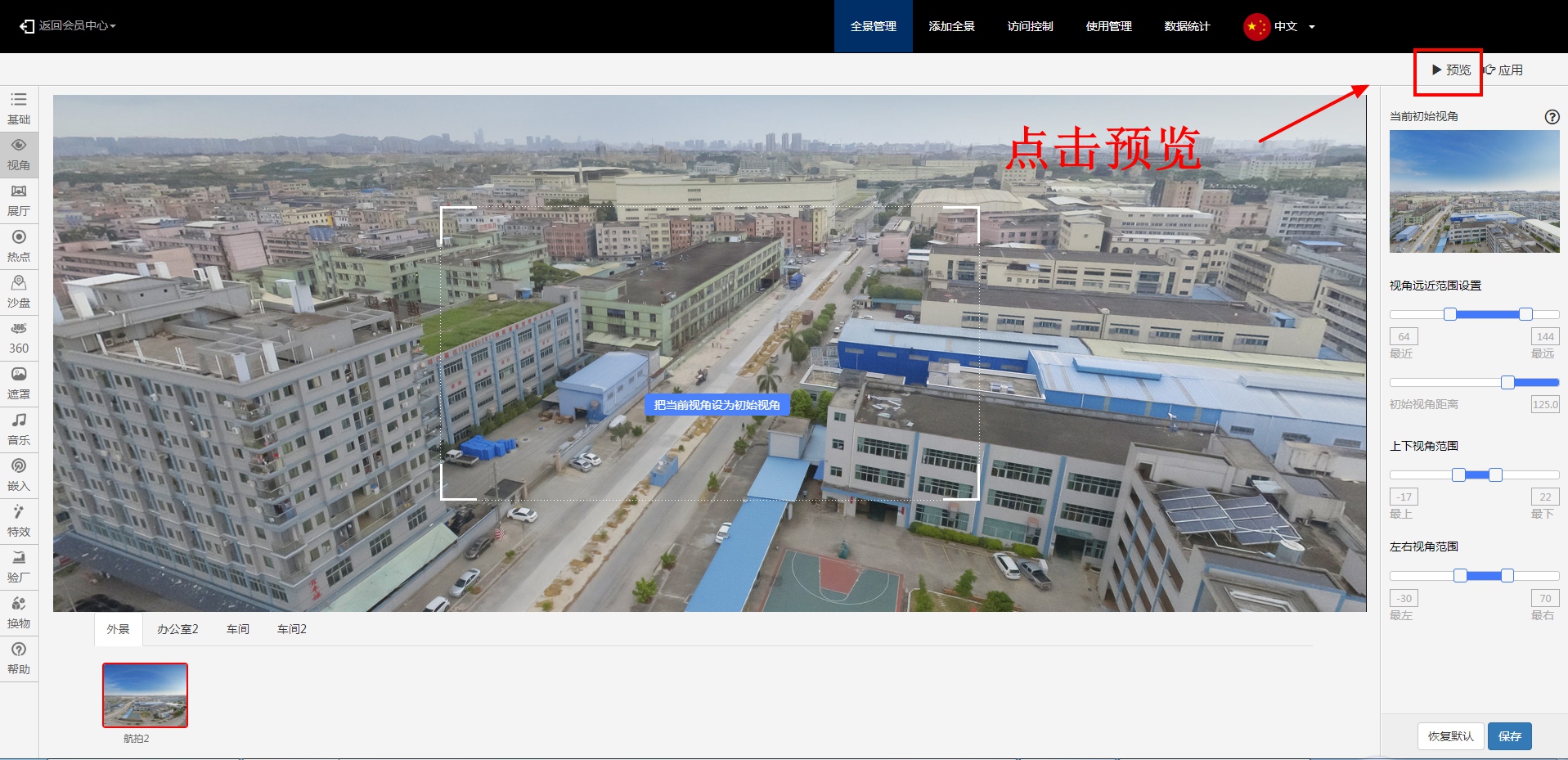This screenshot has width=1568, height=760.
Task: Open the 中文 language dropdown
Action: (x=1280, y=26)
